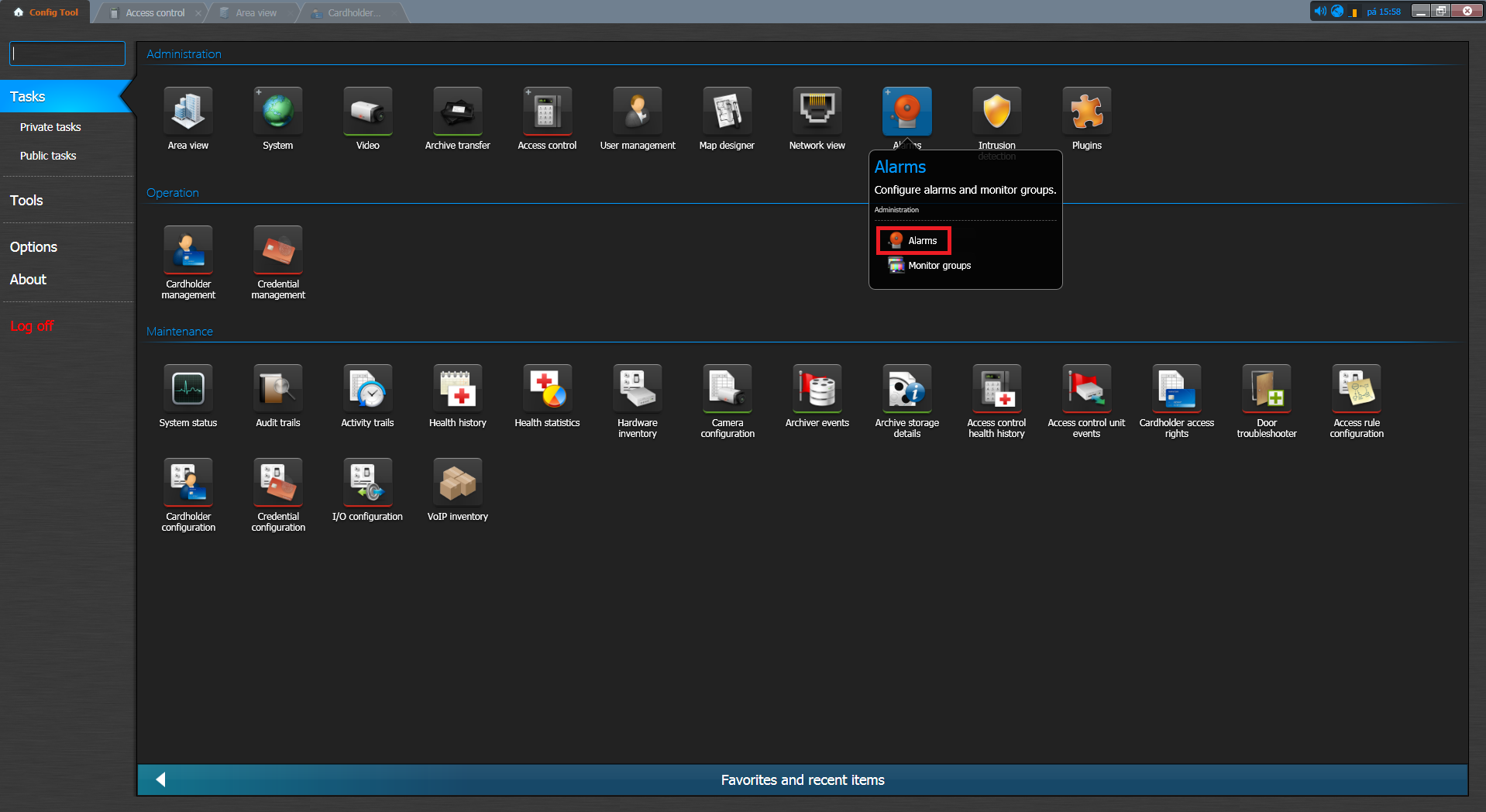The height and width of the screenshot is (812, 1486).
Task: Switch to the Access control tab
Action: tap(155, 12)
